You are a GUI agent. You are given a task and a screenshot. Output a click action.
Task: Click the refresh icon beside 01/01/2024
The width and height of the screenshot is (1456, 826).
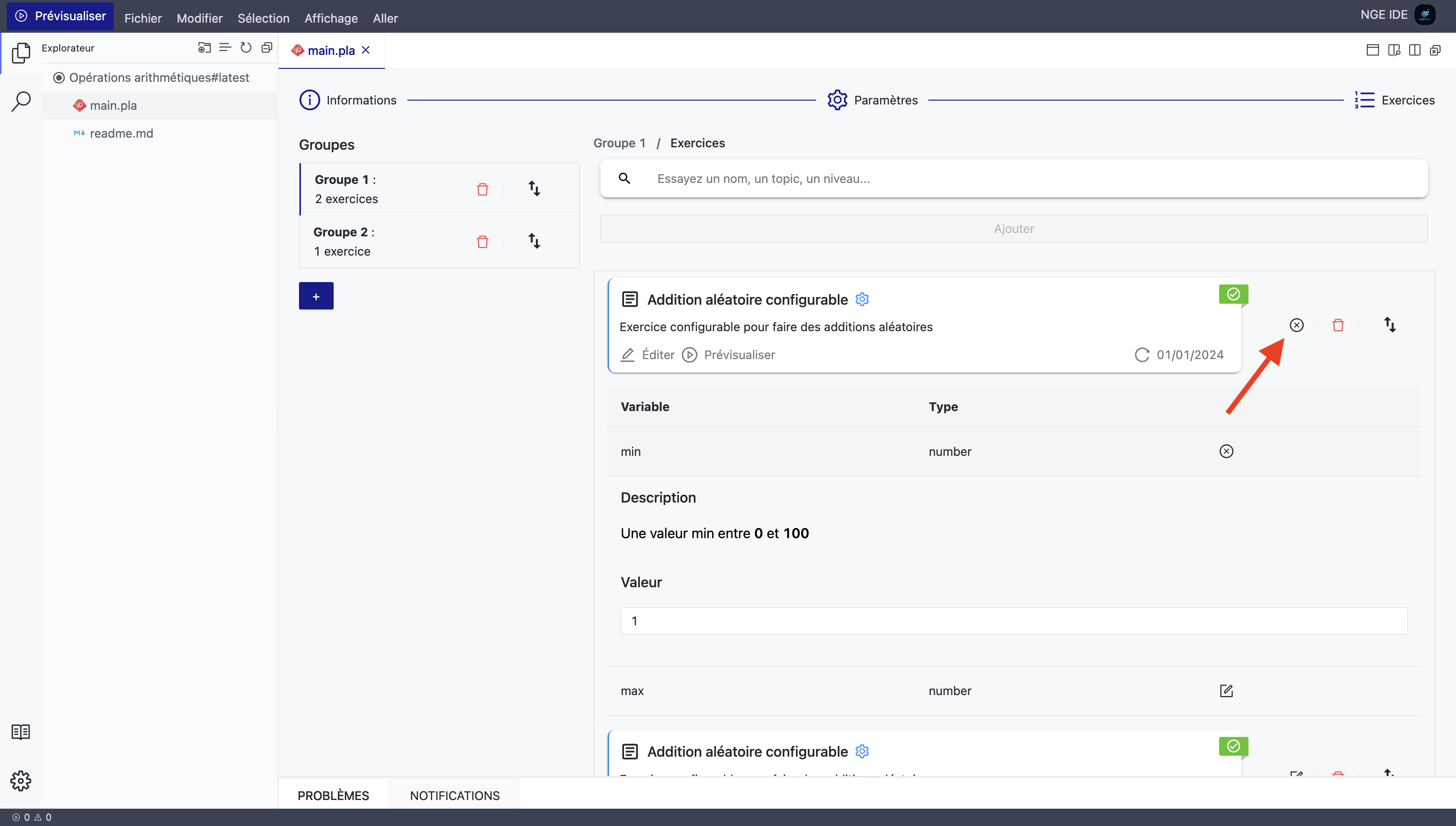1142,355
